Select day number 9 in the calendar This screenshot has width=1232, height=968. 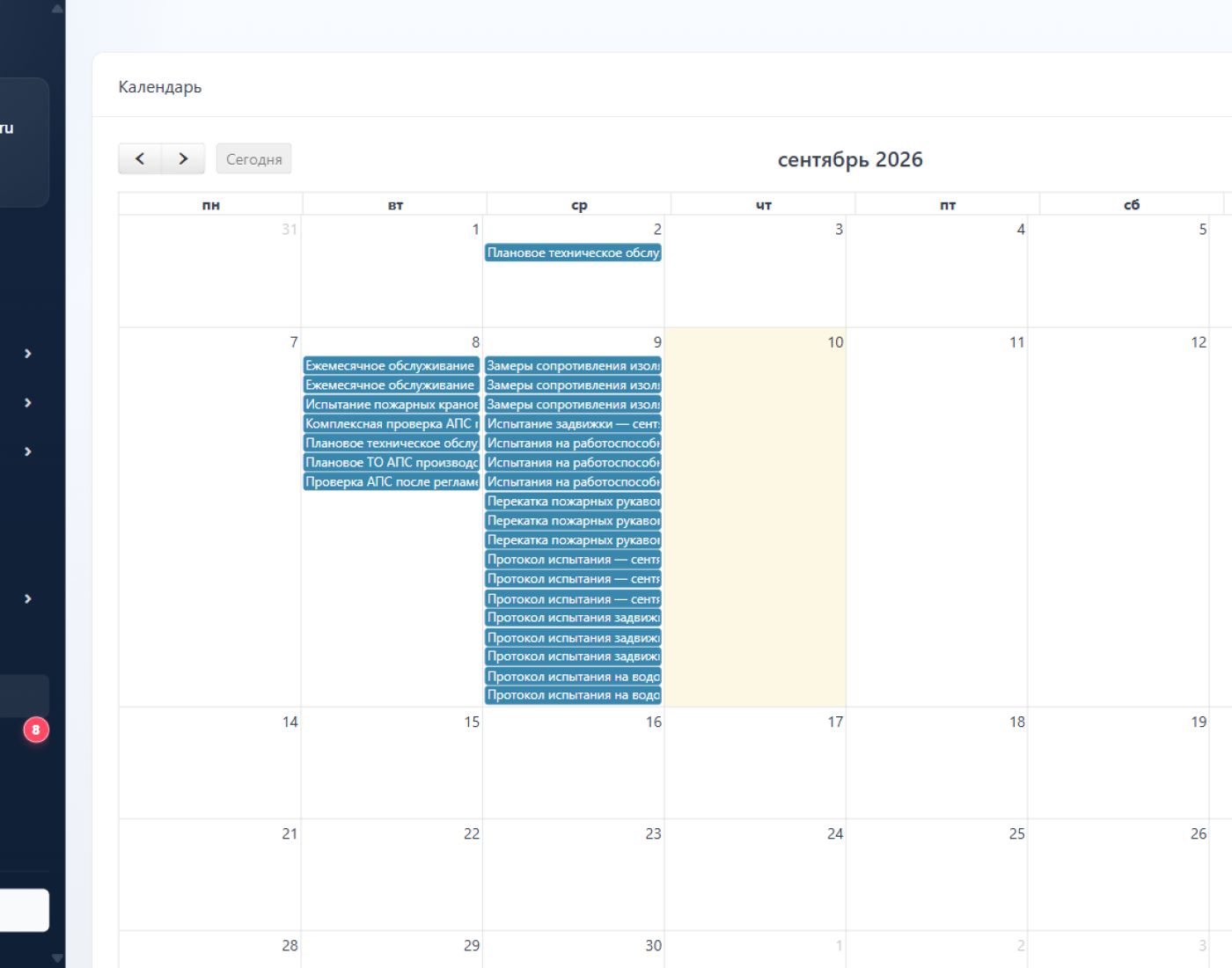pos(657,342)
